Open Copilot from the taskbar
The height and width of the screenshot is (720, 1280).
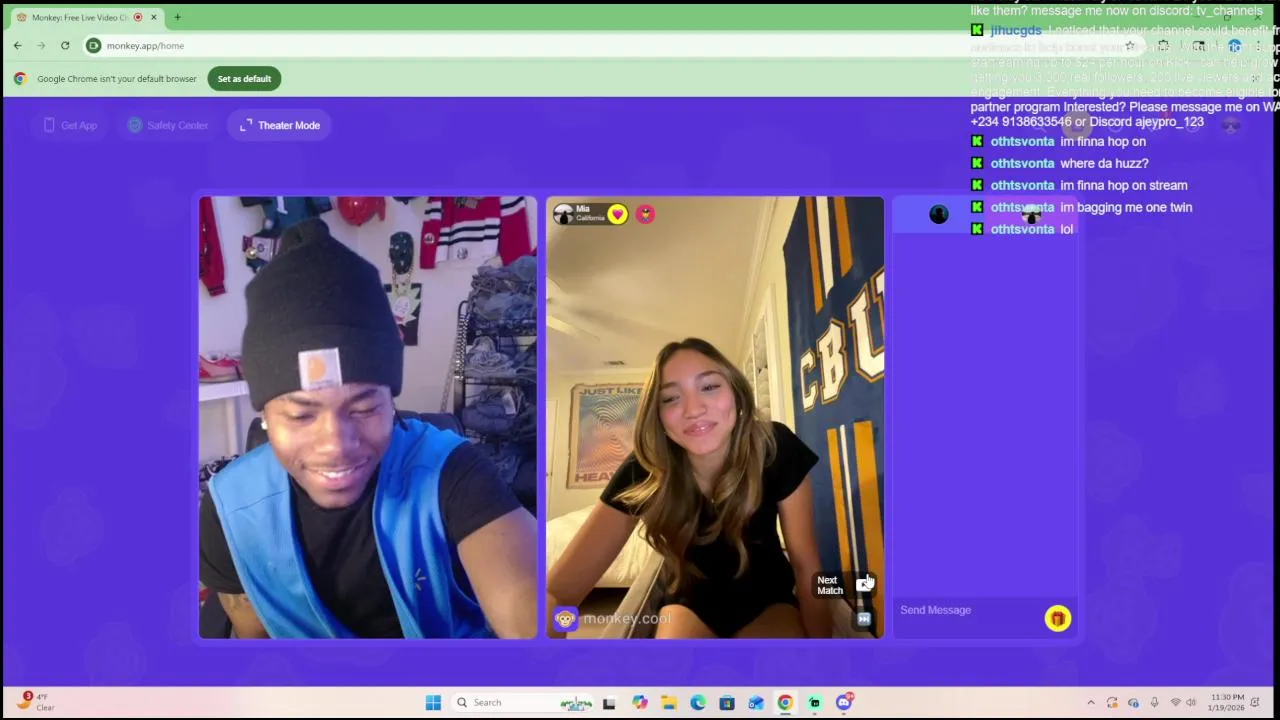[639, 702]
